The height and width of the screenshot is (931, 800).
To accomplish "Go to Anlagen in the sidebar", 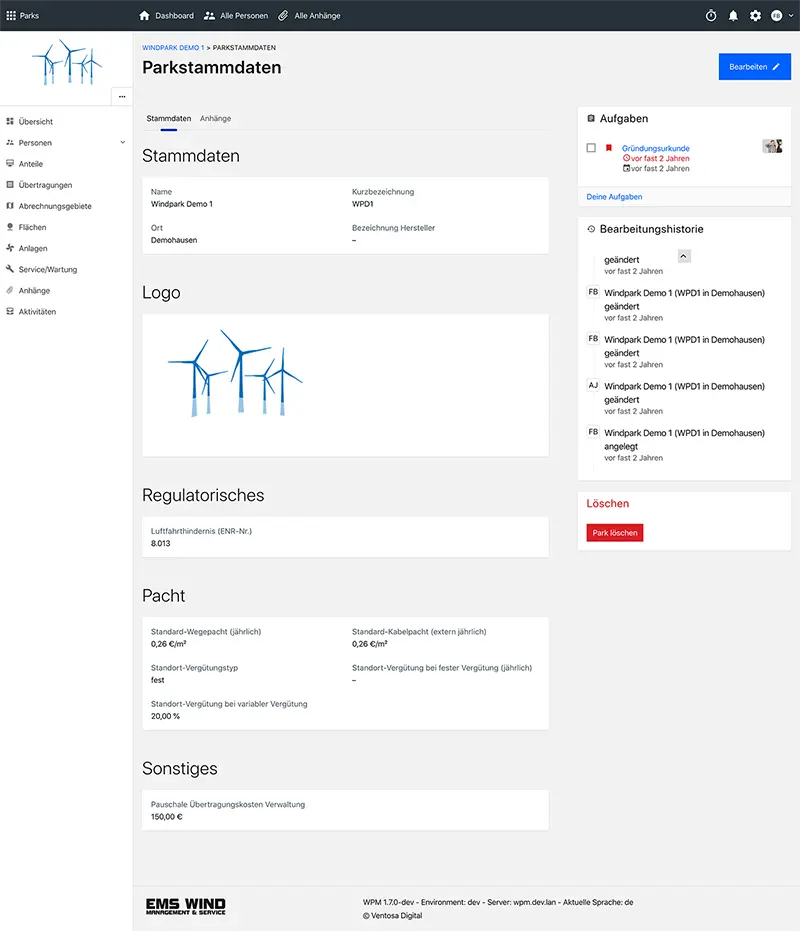I will coord(32,248).
